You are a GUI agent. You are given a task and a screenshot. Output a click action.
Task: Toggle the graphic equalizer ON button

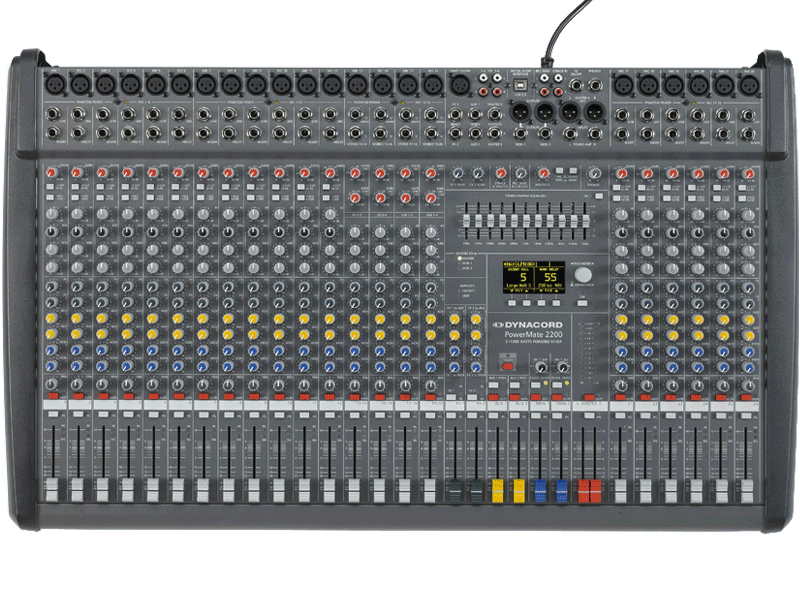(x=596, y=198)
